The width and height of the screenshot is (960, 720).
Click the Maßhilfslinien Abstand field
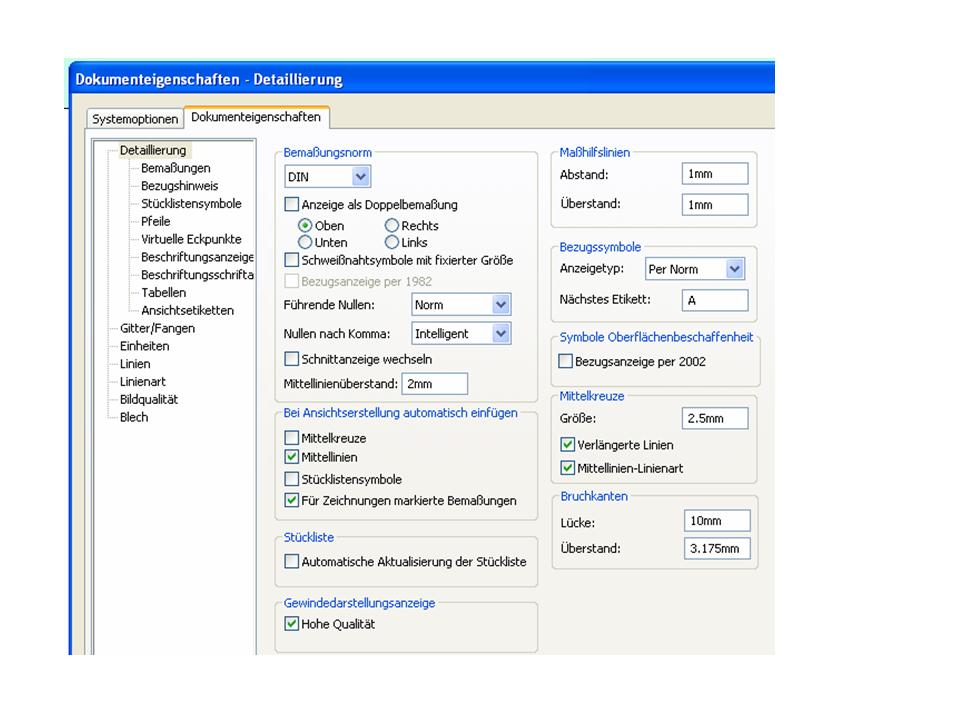[x=715, y=174]
